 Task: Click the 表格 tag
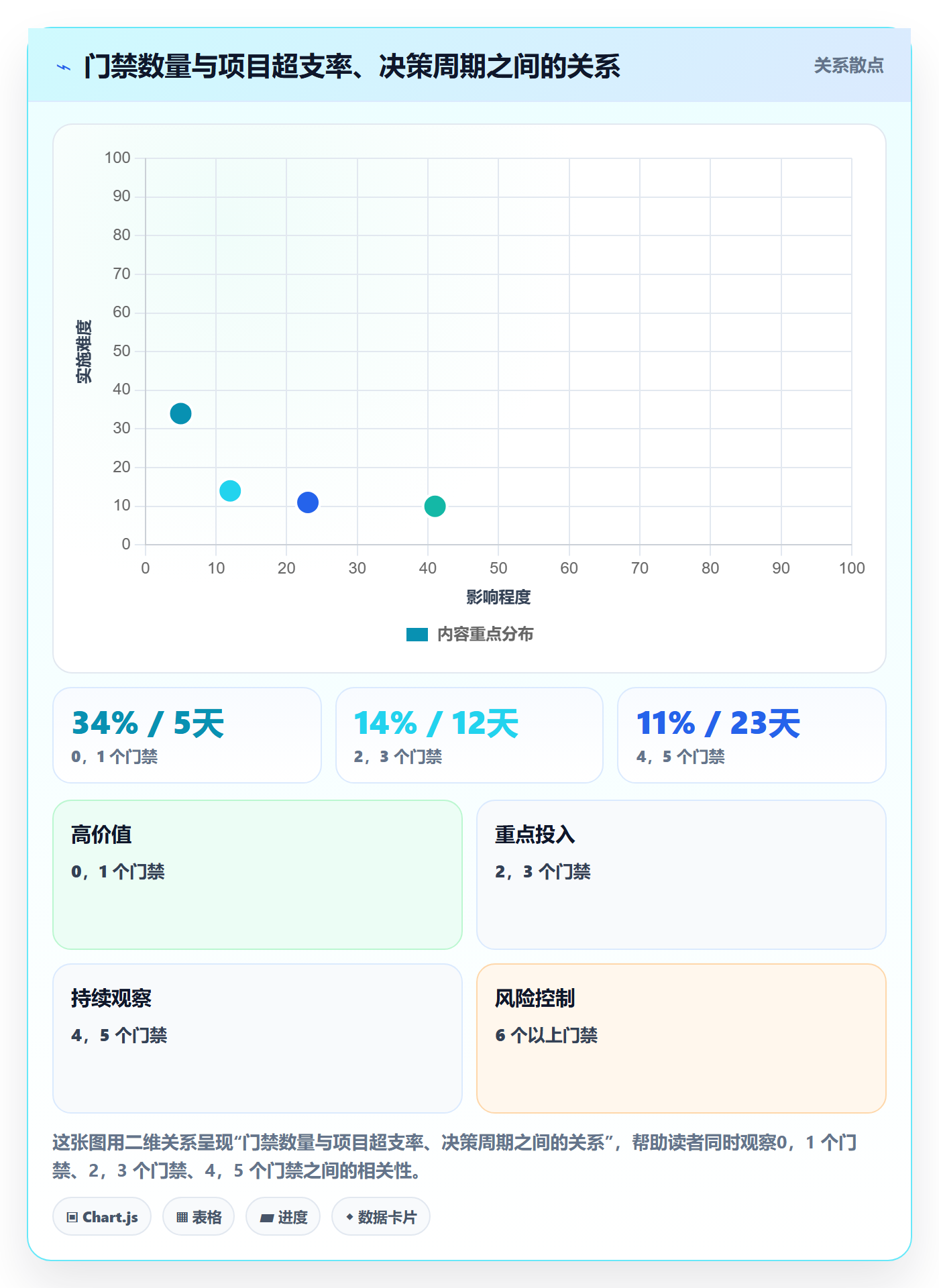click(199, 1217)
